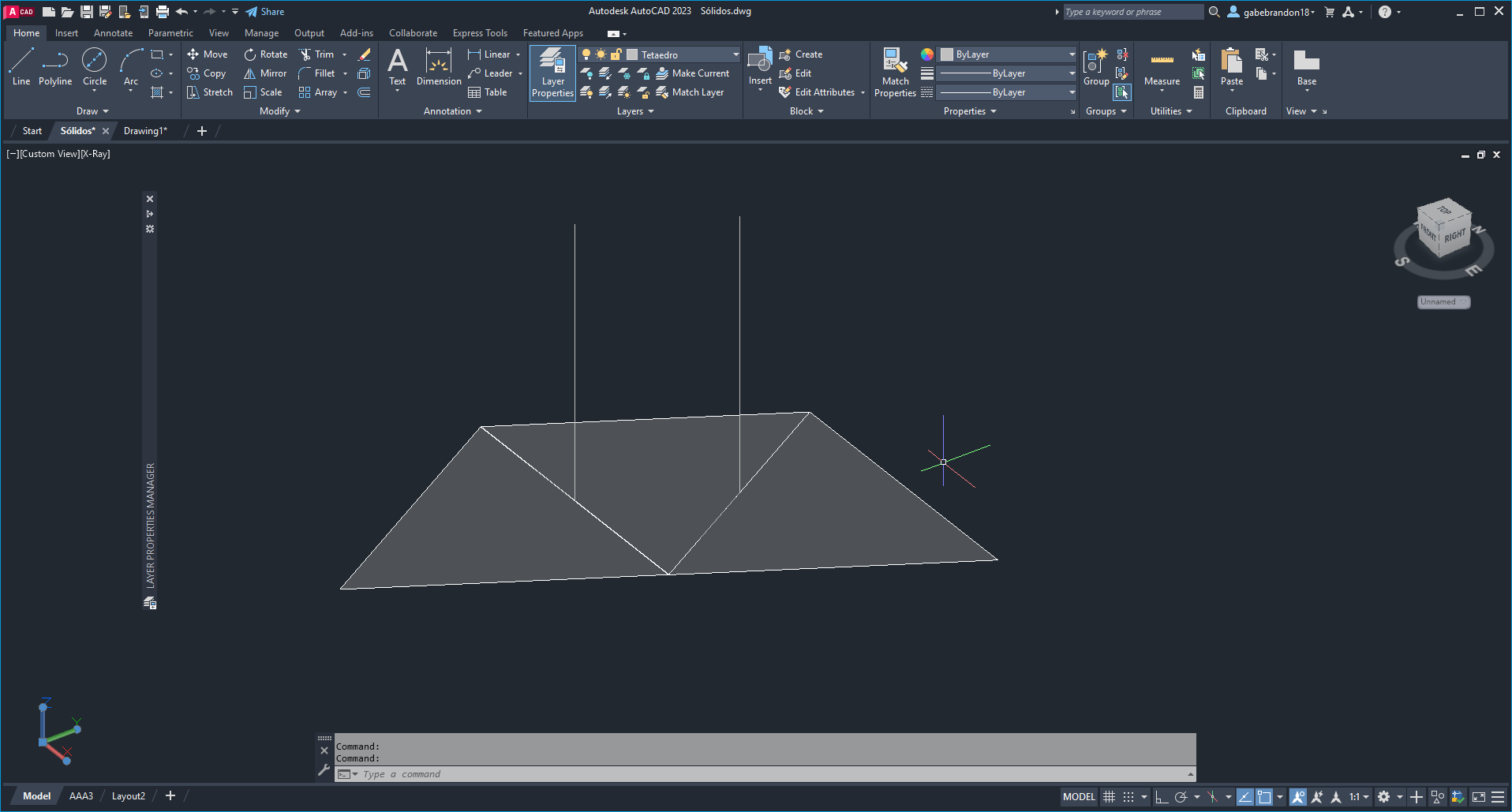Toggle the layer lock icon for Tetaedro
The height and width of the screenshot is (812, 1512).
616,54
